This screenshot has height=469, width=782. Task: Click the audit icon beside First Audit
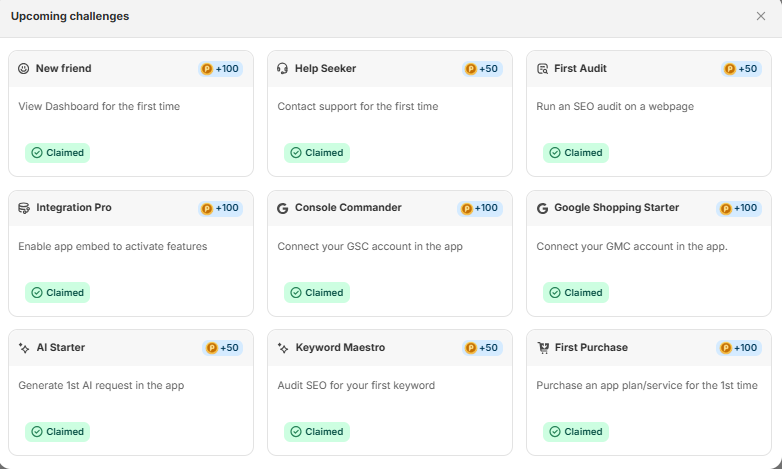[542, 69]
